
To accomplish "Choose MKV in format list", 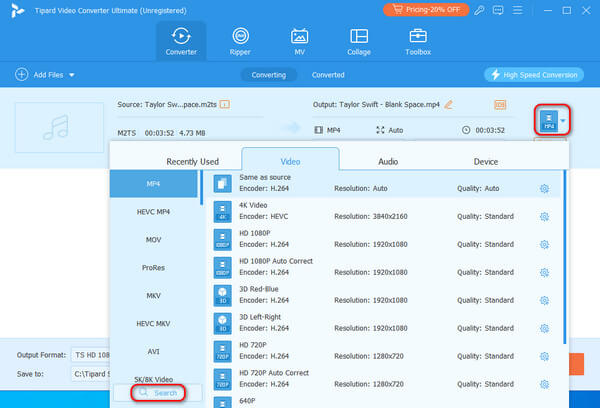I will pos(153,295).
